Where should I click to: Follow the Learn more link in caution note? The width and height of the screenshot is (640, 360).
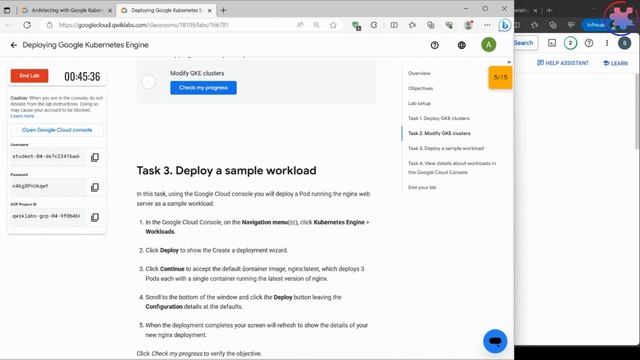click(22, 116)
